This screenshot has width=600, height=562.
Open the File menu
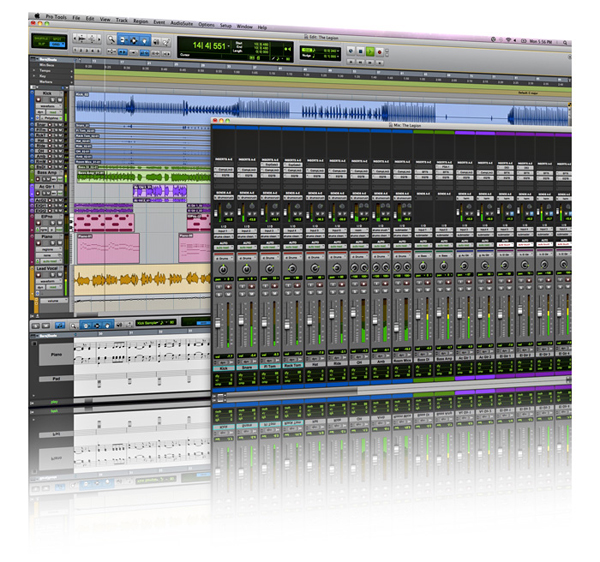pyautogui.click(x=76, y=18)
